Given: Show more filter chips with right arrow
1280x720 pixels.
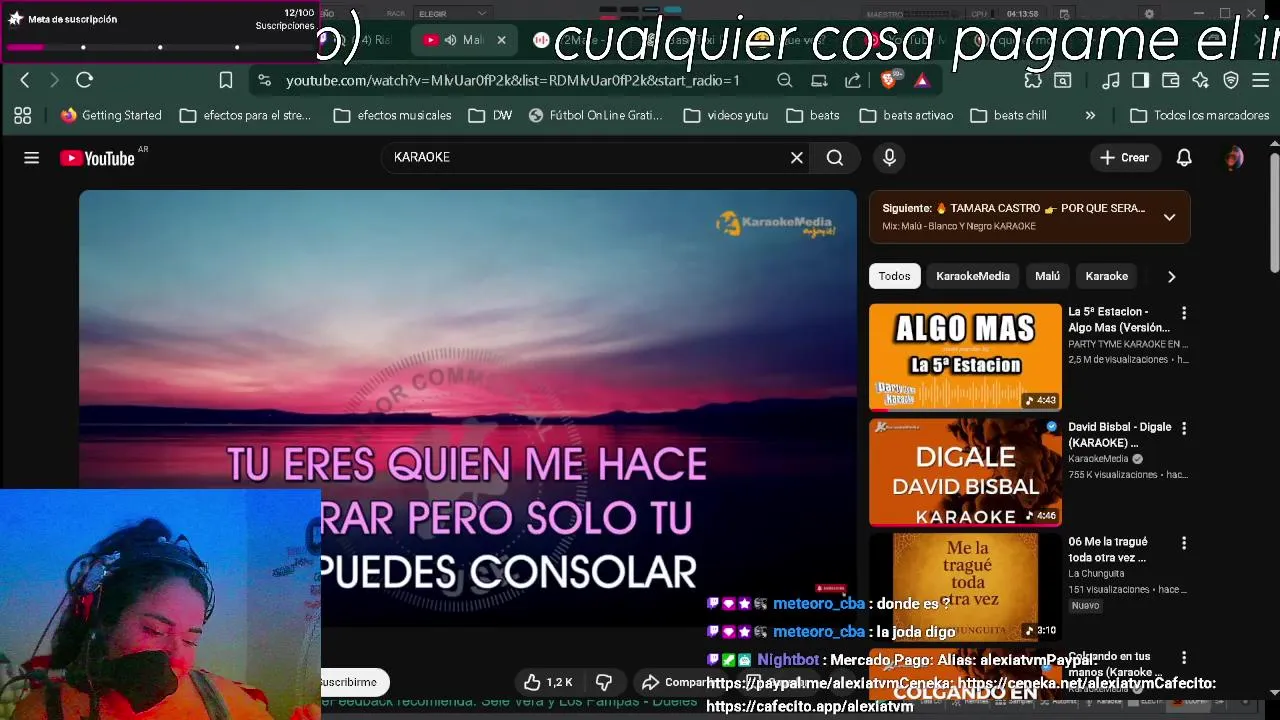Looking at the screenshot, I should (x=1171, y=276).
